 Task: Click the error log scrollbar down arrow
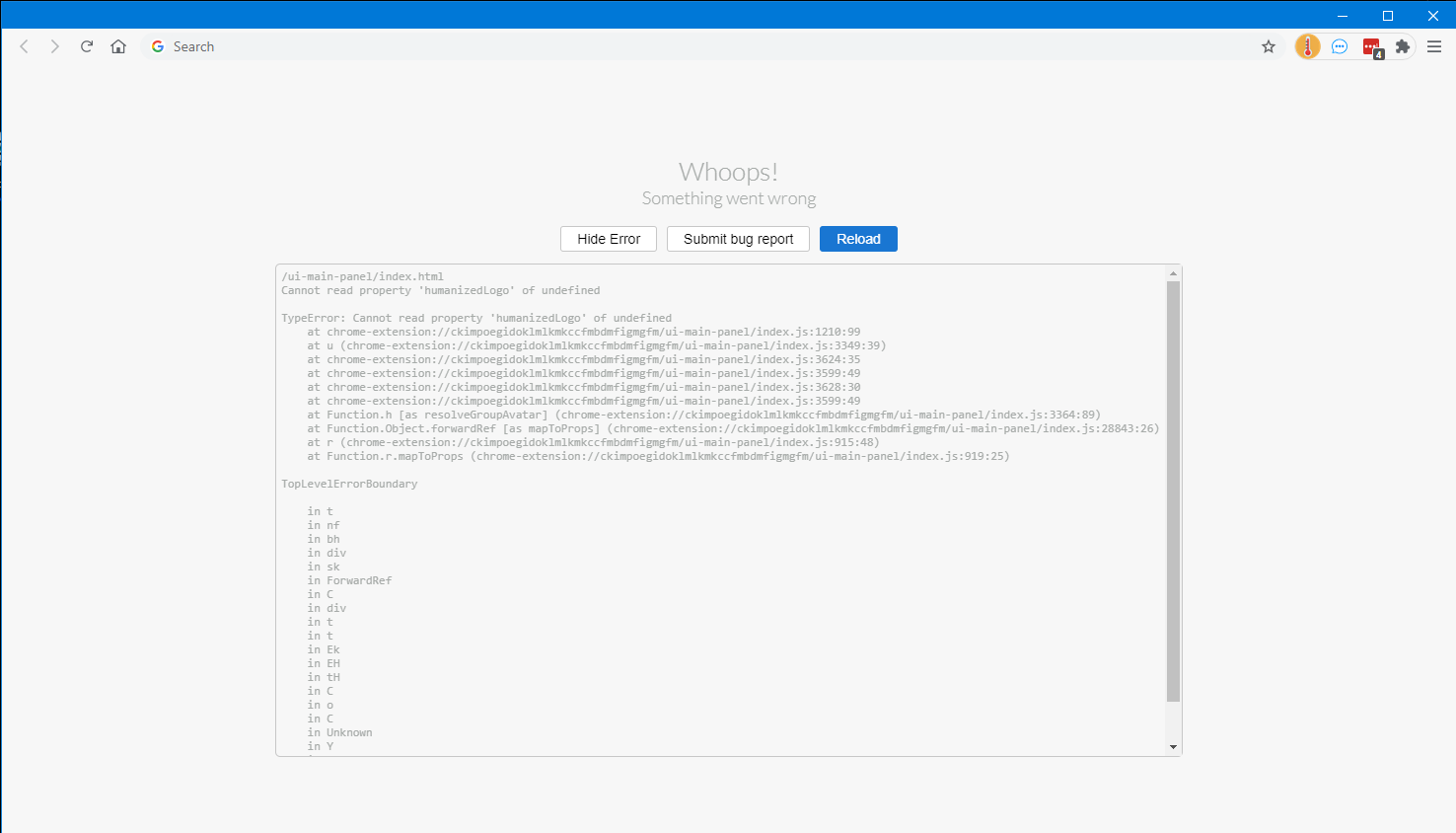(1173, 747)
